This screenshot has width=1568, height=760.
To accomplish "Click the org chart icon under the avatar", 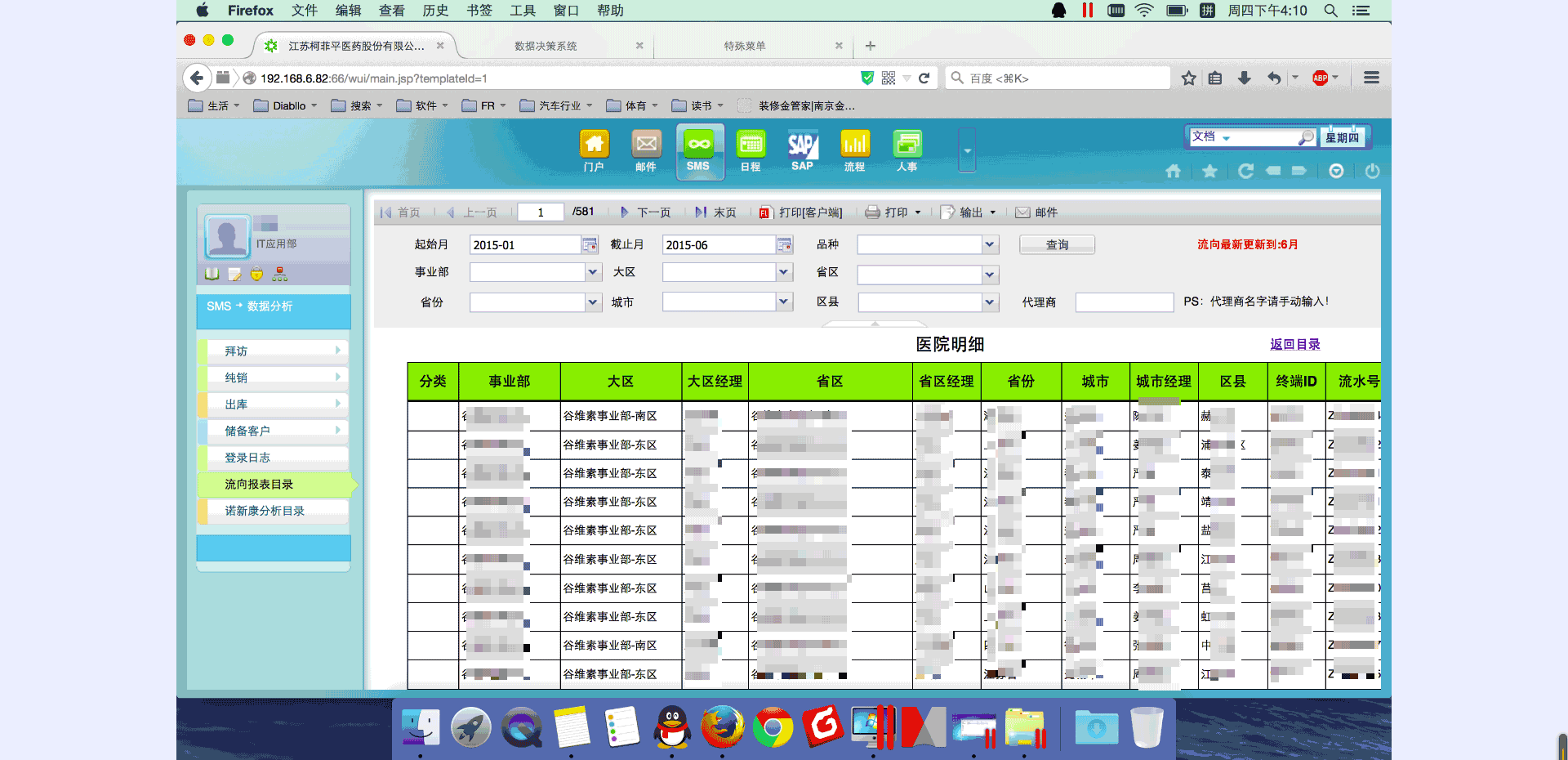I will 280,274.
